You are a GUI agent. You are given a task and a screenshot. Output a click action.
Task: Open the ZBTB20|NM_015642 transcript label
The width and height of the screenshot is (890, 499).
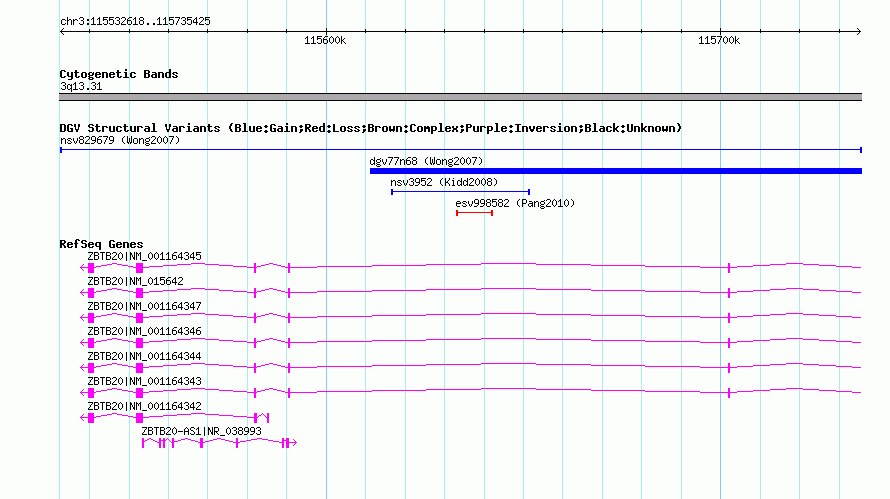(135, 281)
